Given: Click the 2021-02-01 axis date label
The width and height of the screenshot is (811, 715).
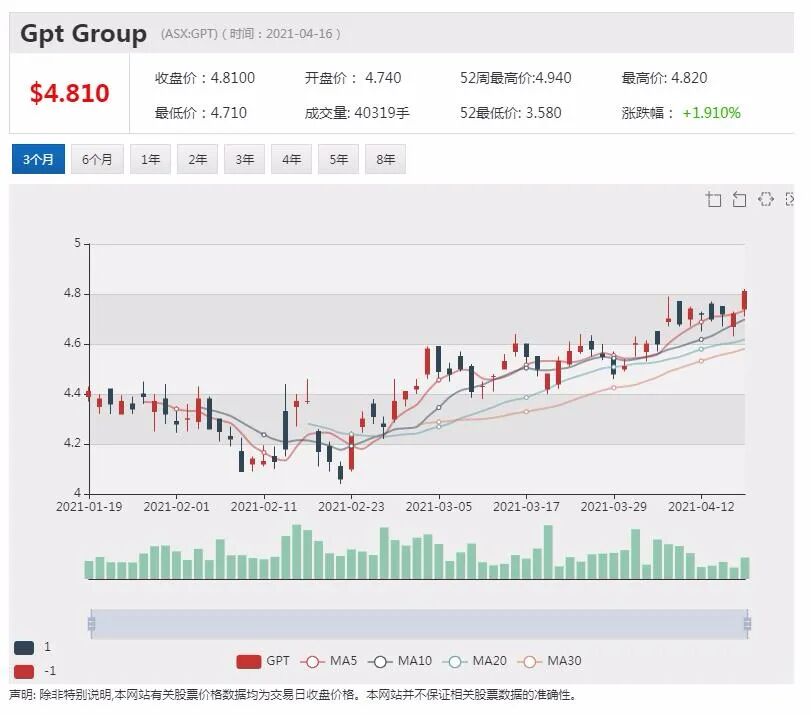Looking at the screenshot, I should [x=176, y=507].
